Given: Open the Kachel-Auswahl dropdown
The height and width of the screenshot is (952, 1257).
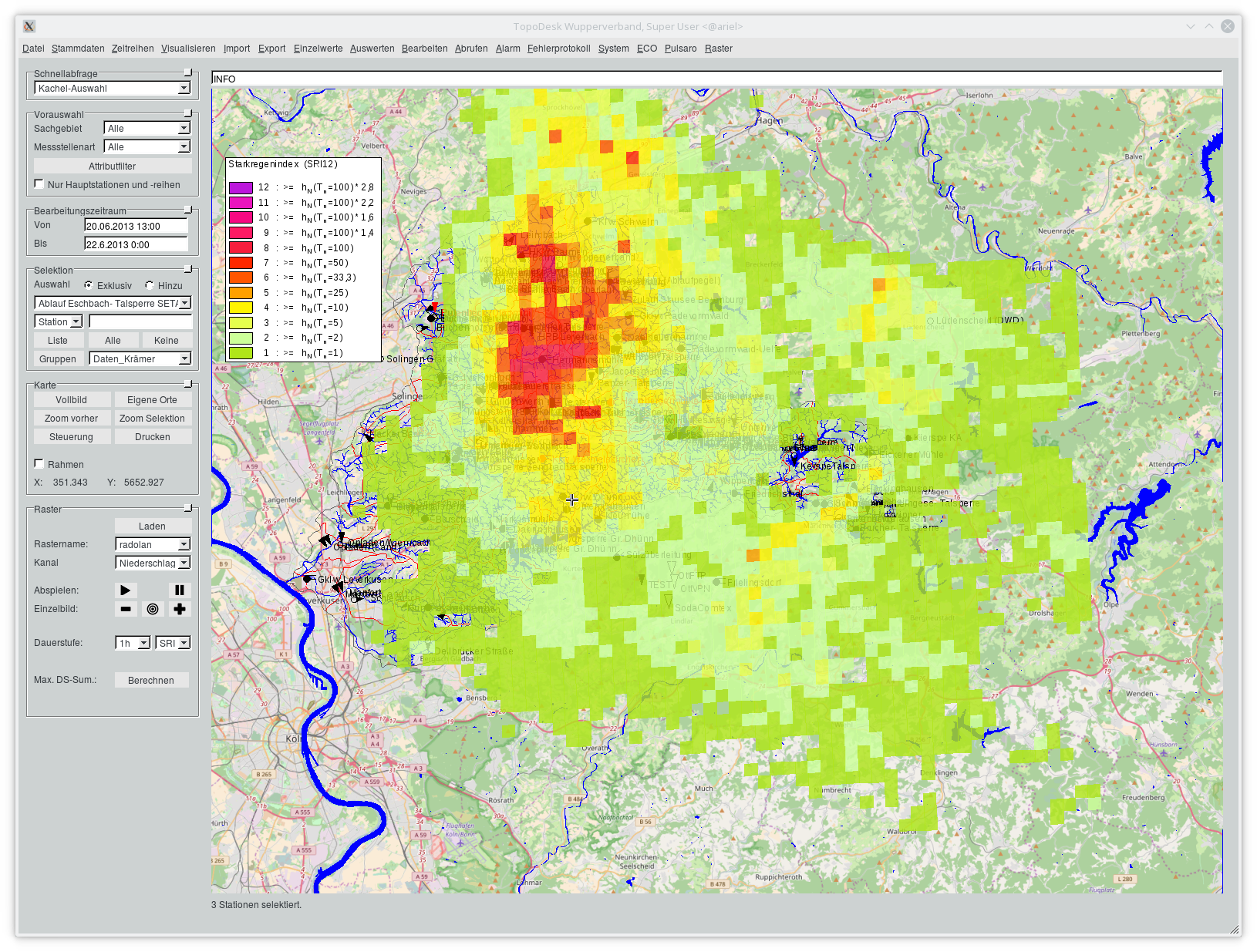Looking at the screenshot, I should click(x=113, y=89).
